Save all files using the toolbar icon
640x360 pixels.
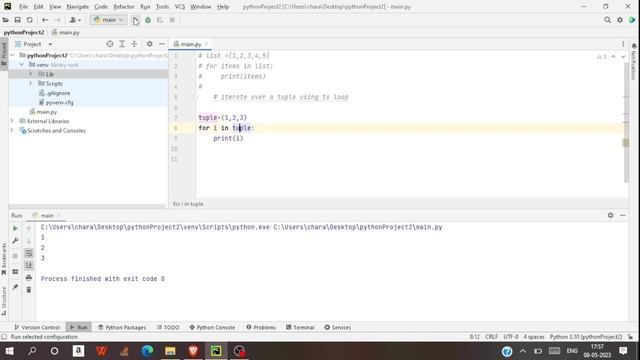pyautogui.click(x=18, y=20)
